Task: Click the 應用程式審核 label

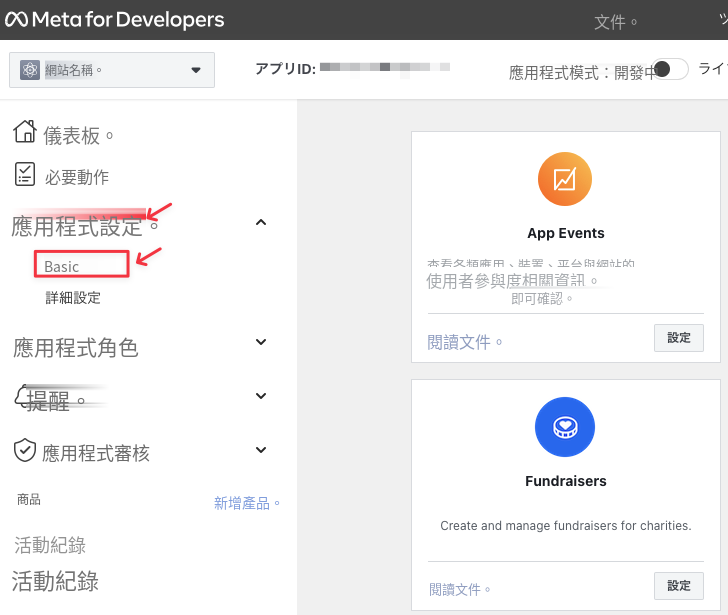Action: click(96, 453)
